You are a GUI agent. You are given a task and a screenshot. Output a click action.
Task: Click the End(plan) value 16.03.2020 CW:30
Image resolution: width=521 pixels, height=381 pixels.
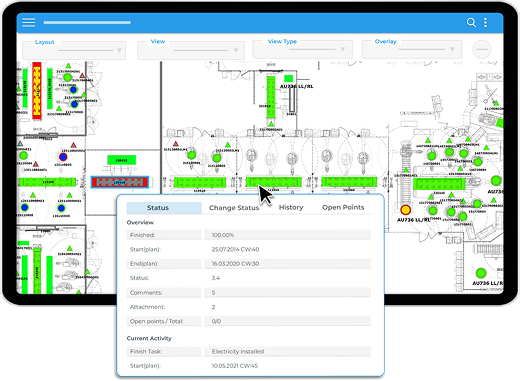click(x=235, y=264)
